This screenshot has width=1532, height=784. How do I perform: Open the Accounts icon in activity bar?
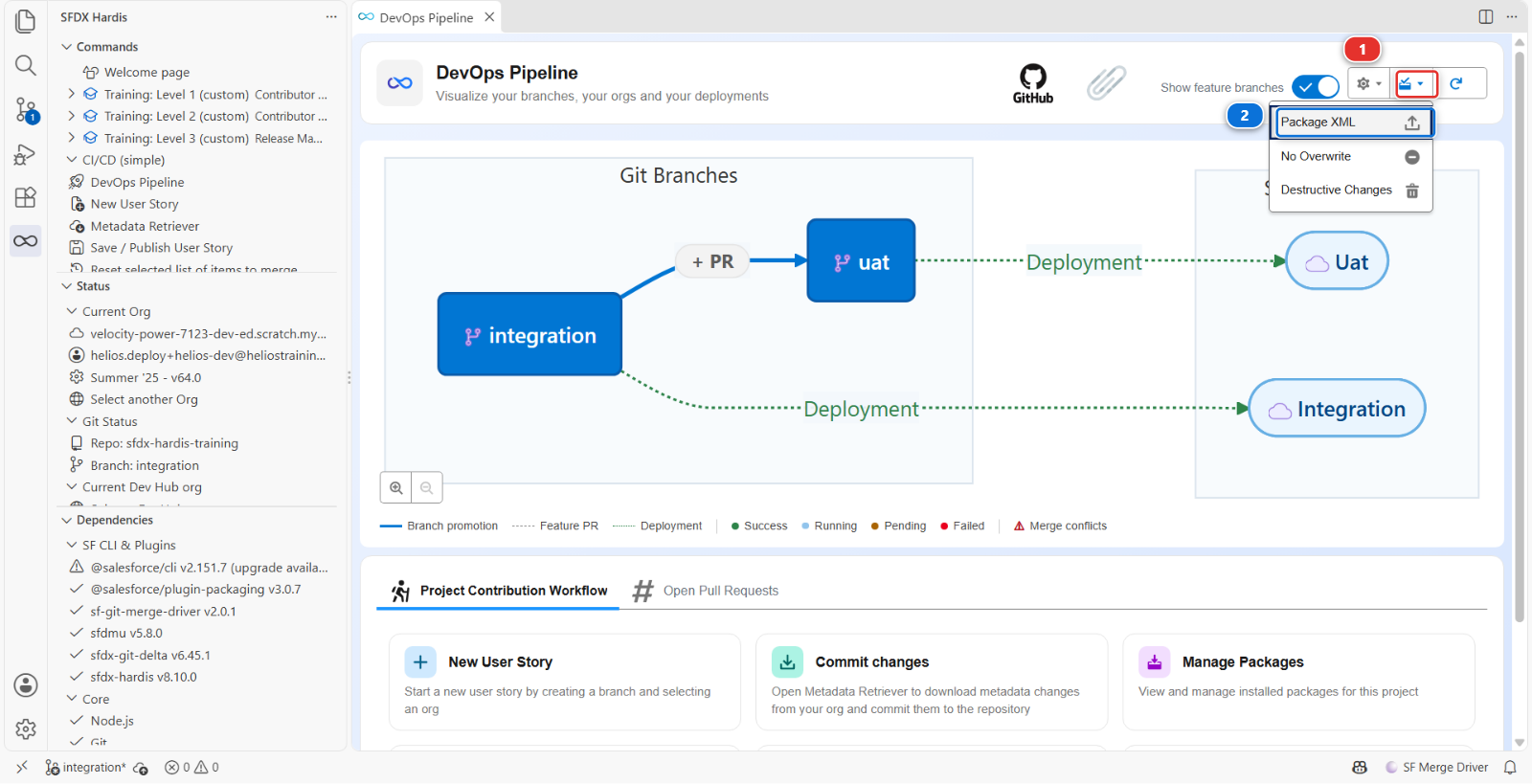click(26, 685)
